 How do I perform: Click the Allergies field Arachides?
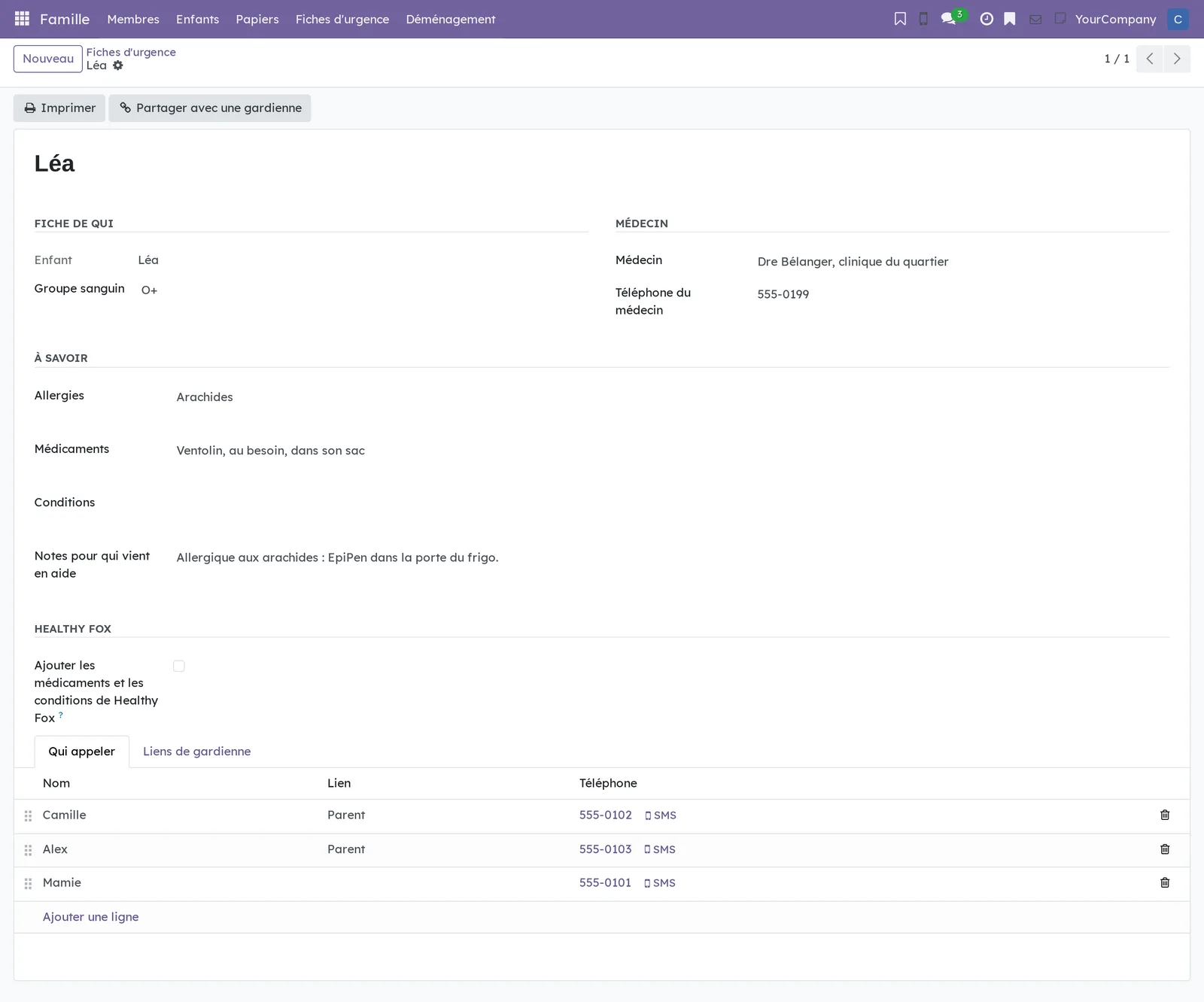(673, 397)
